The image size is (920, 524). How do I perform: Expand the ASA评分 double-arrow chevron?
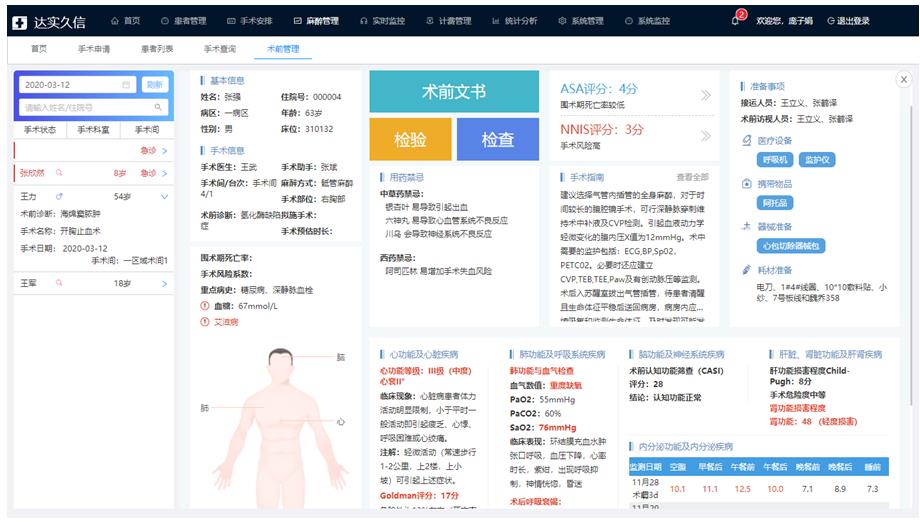[x=705, y=96]
